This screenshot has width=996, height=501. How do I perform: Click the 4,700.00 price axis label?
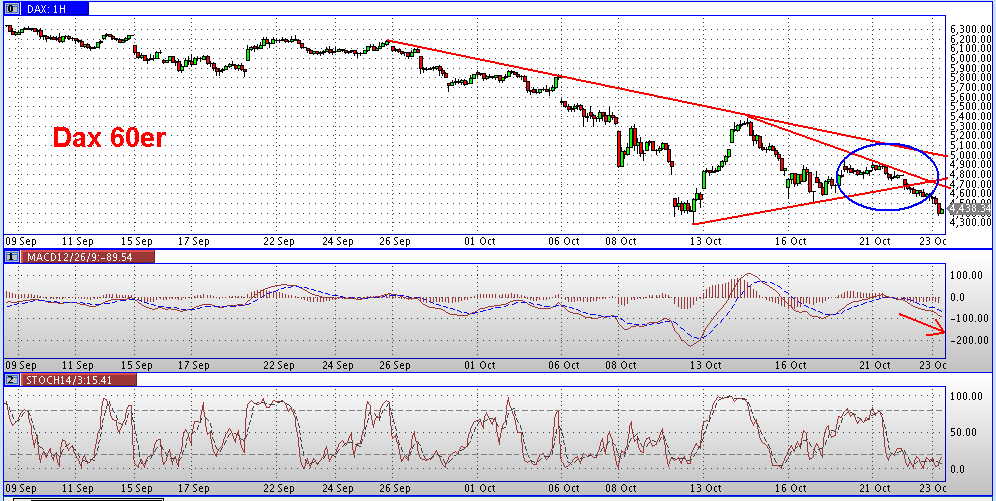coord(971,184)
